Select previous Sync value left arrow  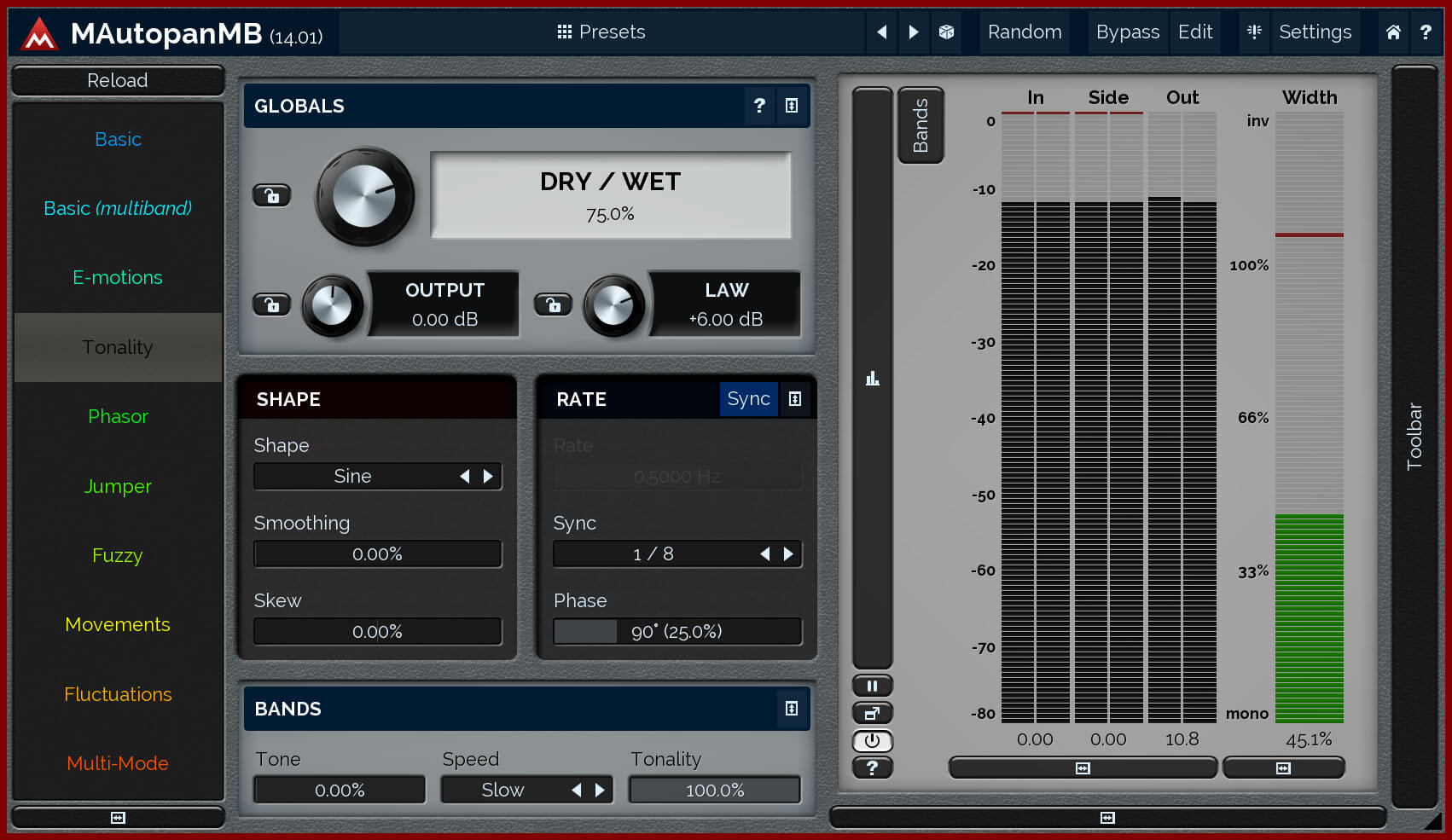click(765, 554)
